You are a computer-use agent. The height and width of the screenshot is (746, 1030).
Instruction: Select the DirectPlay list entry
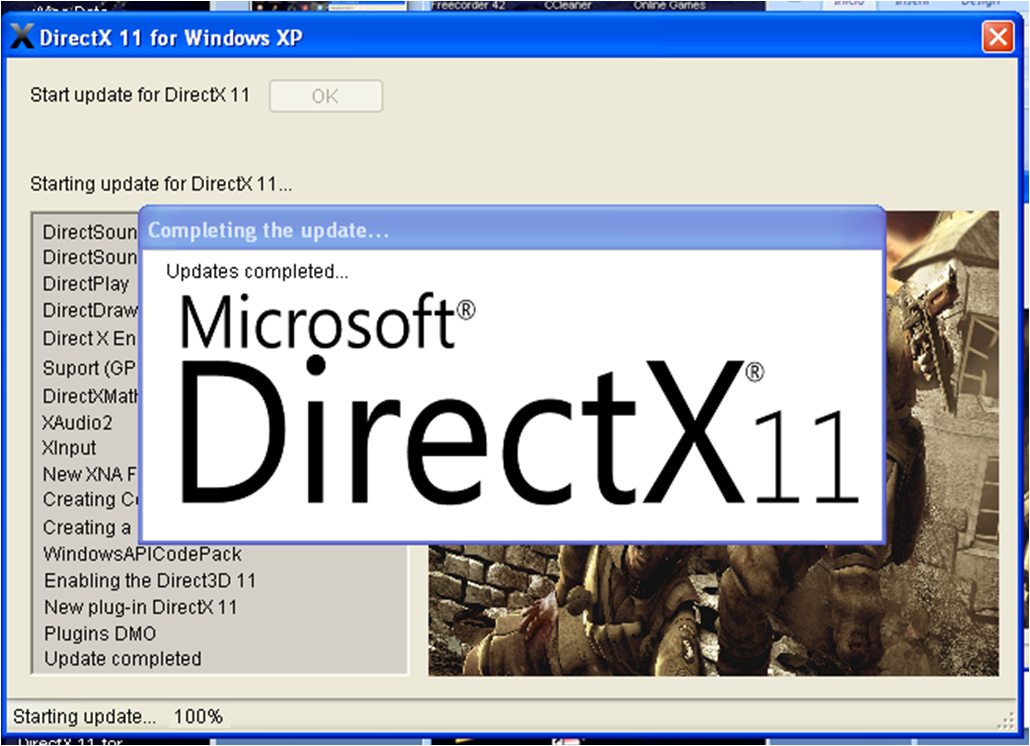click(85, 284)
